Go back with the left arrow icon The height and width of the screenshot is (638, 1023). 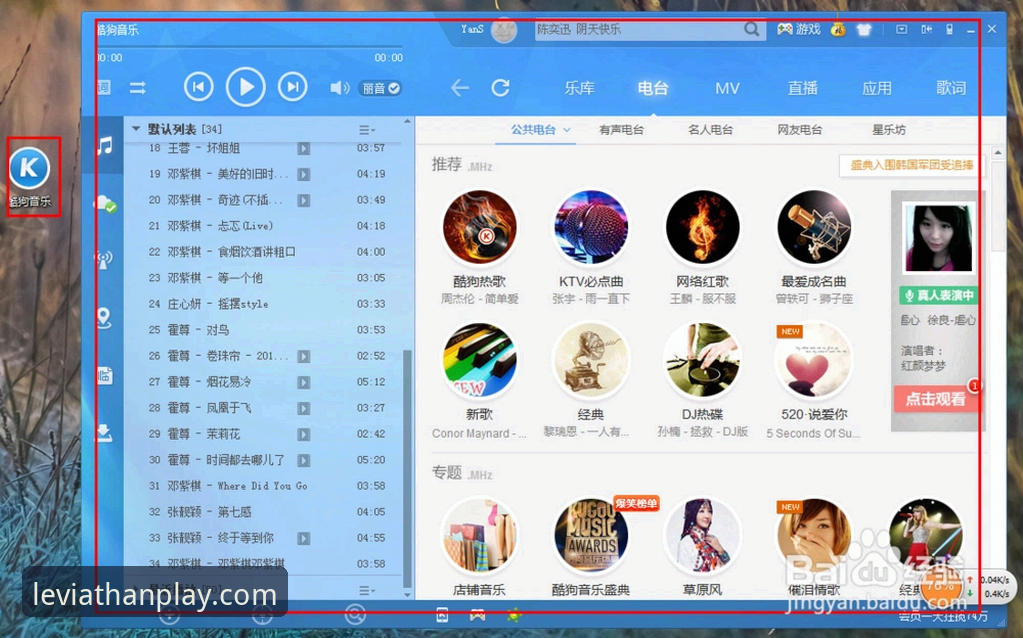(459, 87)
